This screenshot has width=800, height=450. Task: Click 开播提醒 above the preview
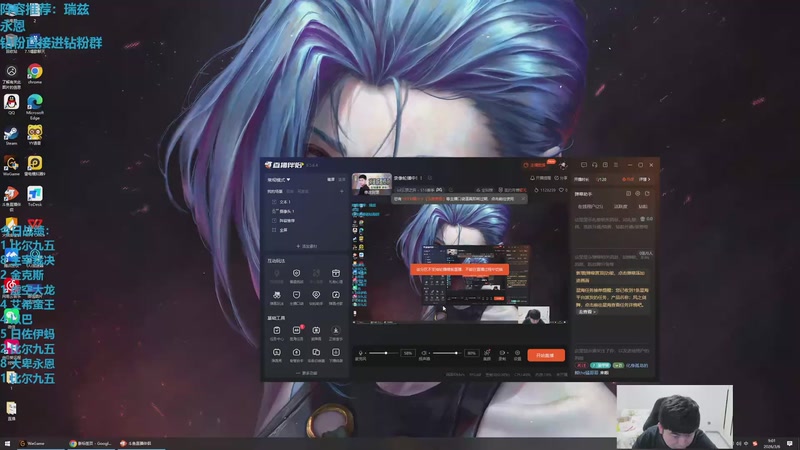(541, 178)
